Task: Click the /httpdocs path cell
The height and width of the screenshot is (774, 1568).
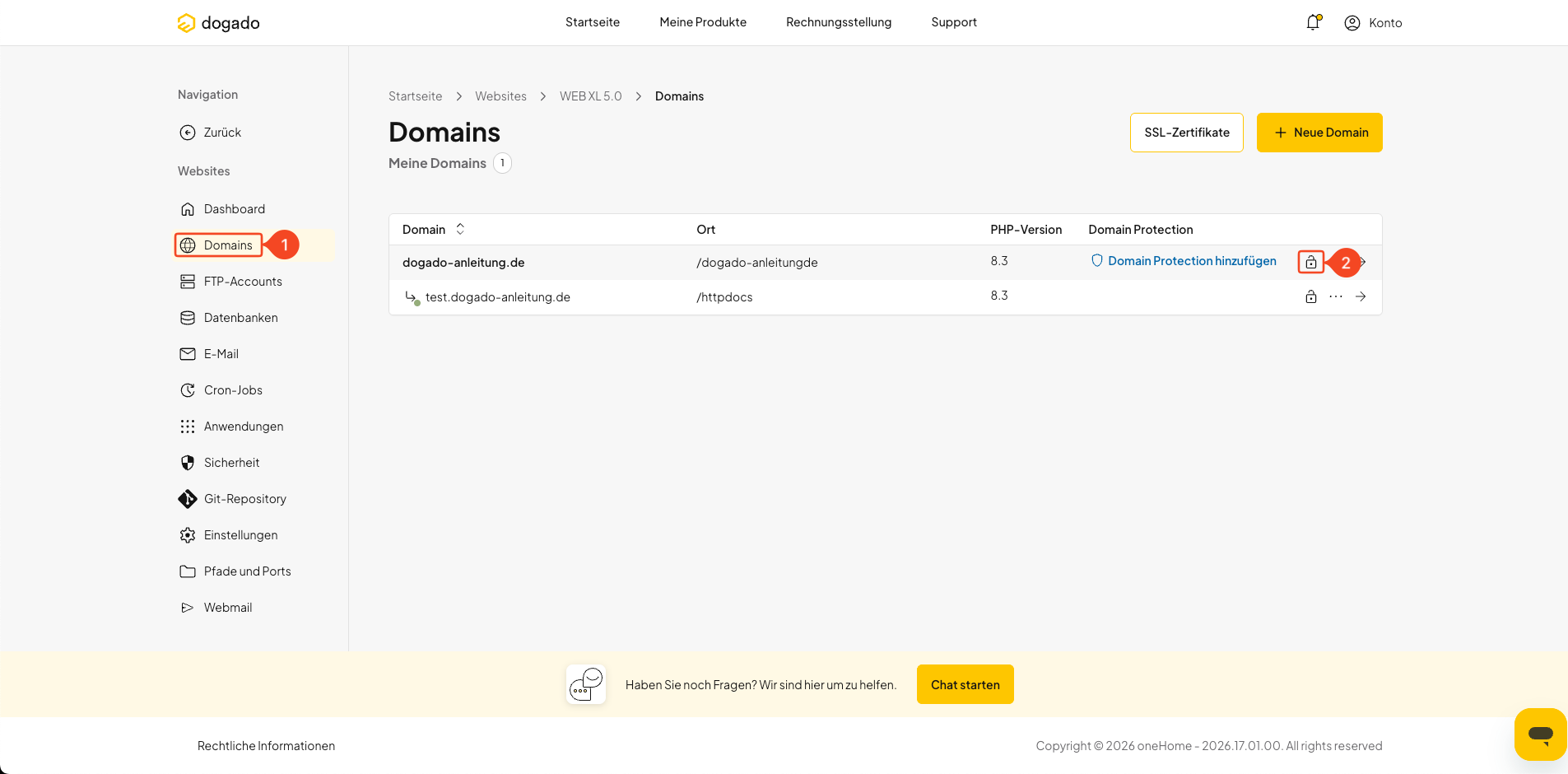Action: 724,297
